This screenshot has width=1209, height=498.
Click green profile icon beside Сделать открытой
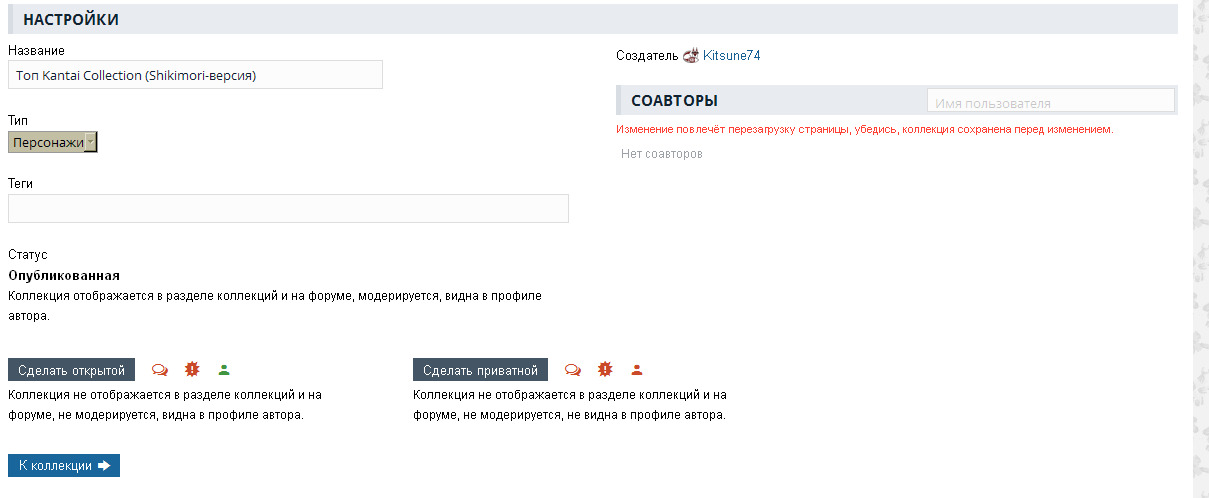click(x=224, y=370)
